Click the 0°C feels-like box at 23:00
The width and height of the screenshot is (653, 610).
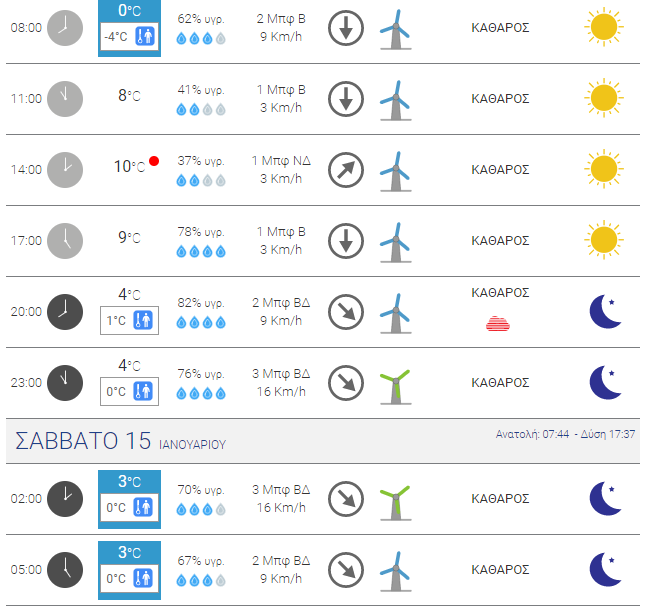[130, 391]
